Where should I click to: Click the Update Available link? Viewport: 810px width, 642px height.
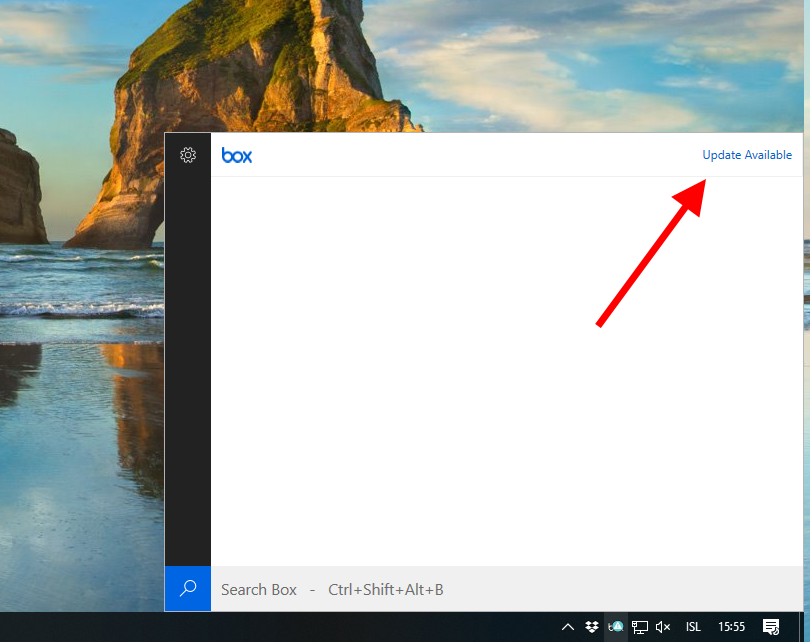[x=747, y=155]
